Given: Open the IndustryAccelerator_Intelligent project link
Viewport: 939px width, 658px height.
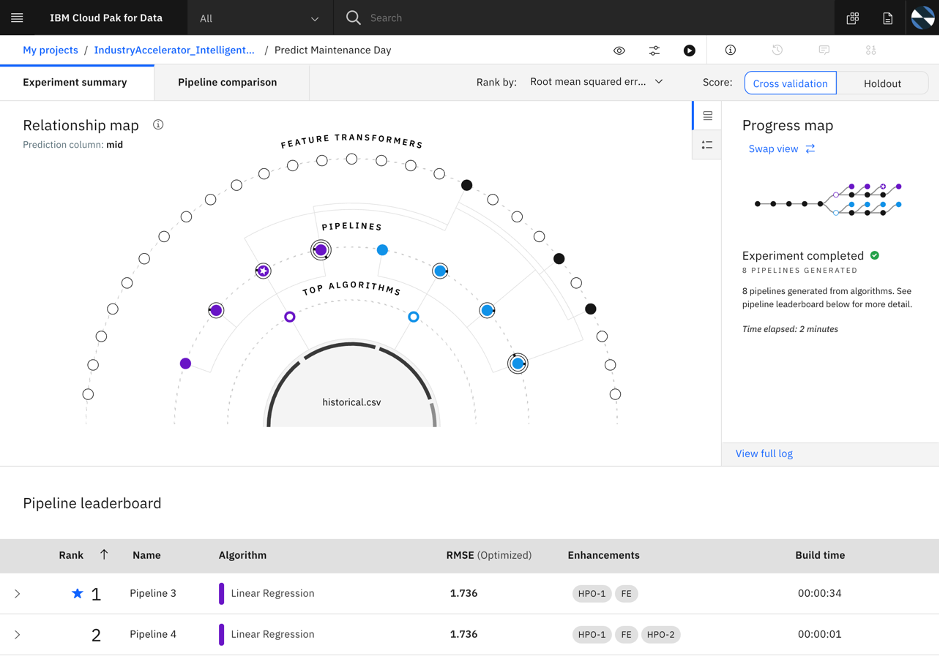Looking at the screenshot, I should pos(174,50).
